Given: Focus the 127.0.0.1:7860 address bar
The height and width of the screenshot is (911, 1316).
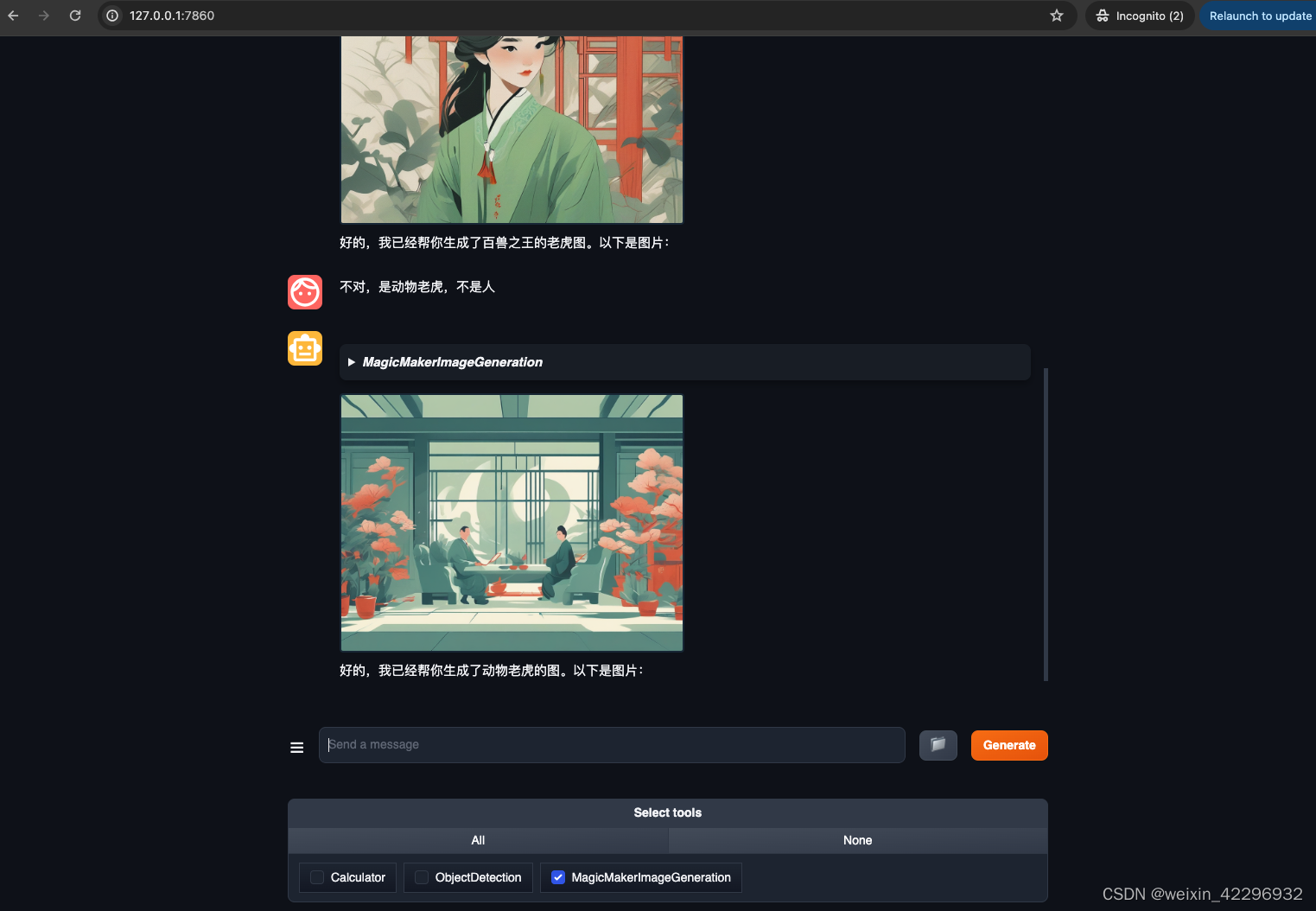Looking at the screenshot, I should (588, 16).
